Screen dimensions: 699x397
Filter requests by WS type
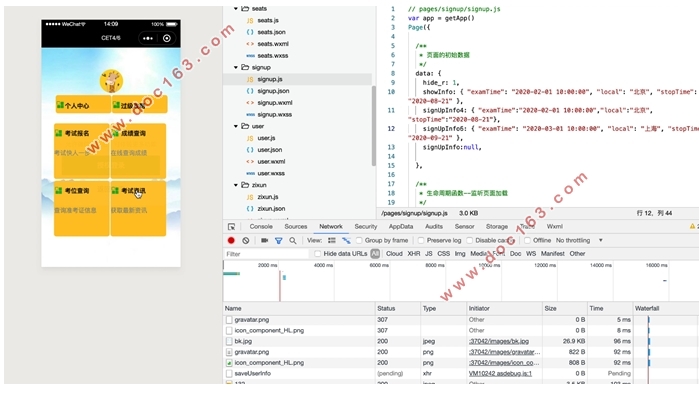(x=530, y=254)
